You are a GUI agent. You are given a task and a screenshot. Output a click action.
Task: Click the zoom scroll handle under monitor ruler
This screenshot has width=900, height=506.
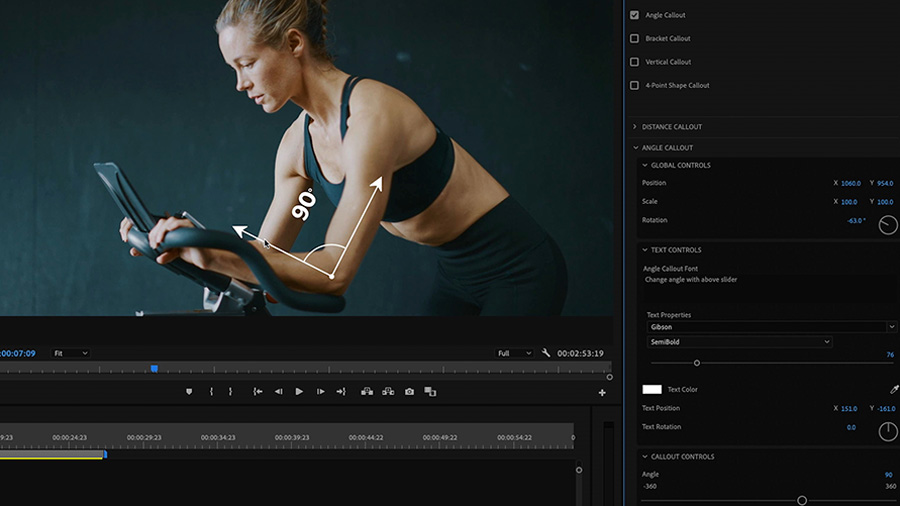[x=610, y=377]
